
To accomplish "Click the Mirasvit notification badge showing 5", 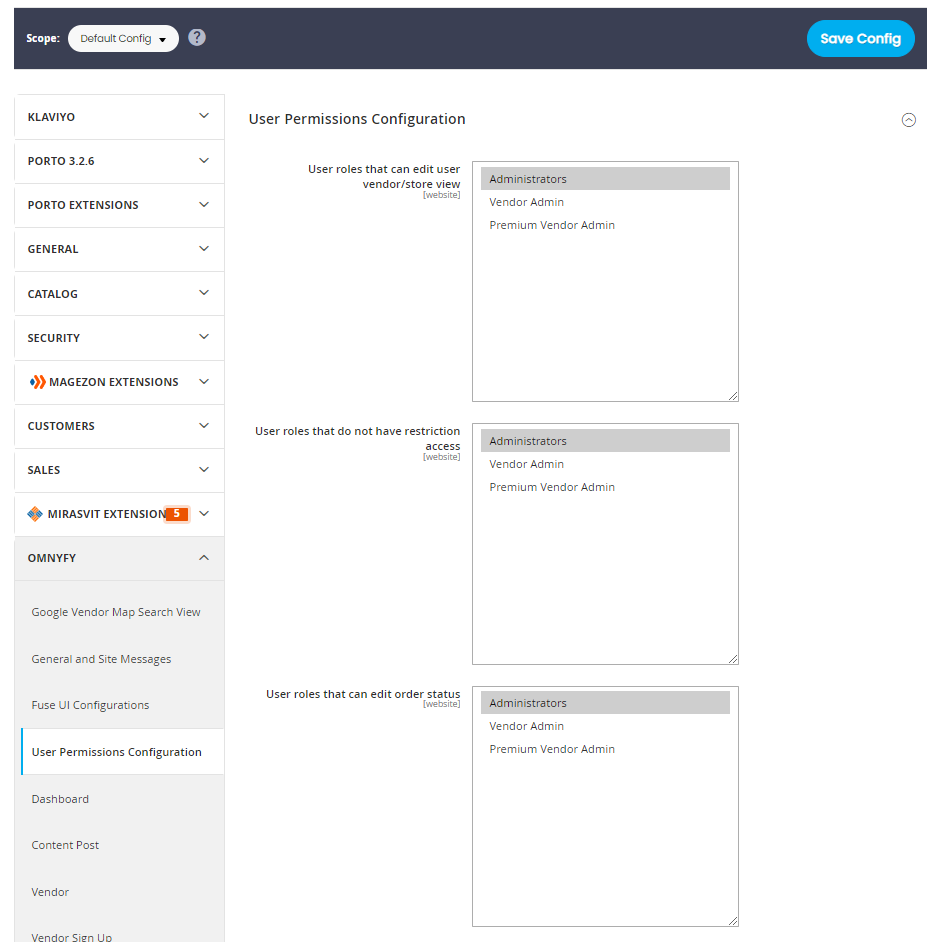I will (177, 513).
